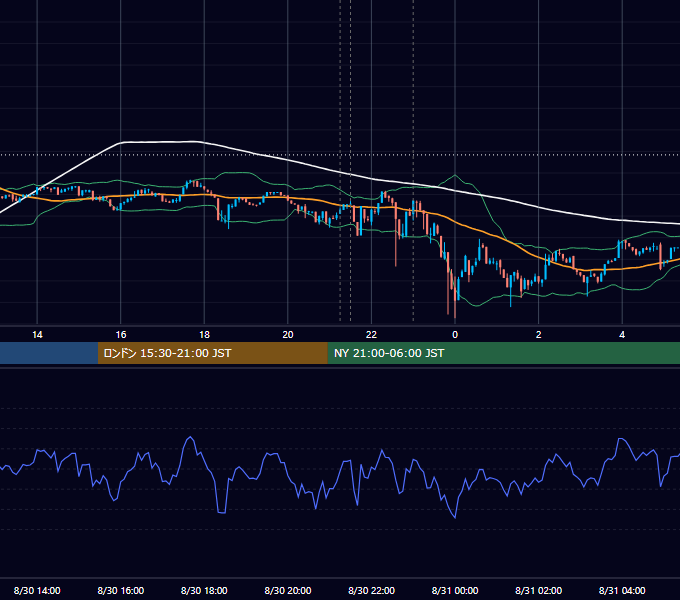Screen dimensions: 680x600
Task: Click the 8/30 14:00 time label
Action: pyautogui.click(x=37, y=590)
